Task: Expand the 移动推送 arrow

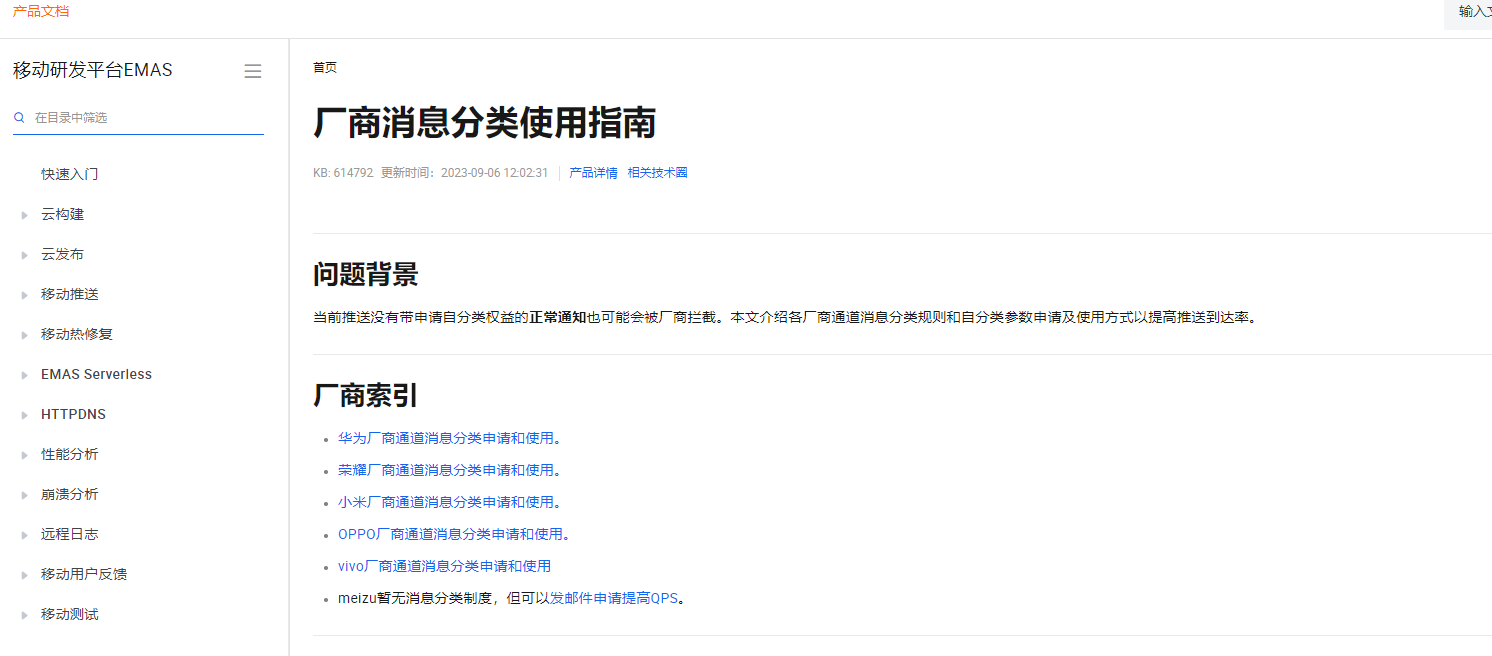Action: click(x=24, y=295)
